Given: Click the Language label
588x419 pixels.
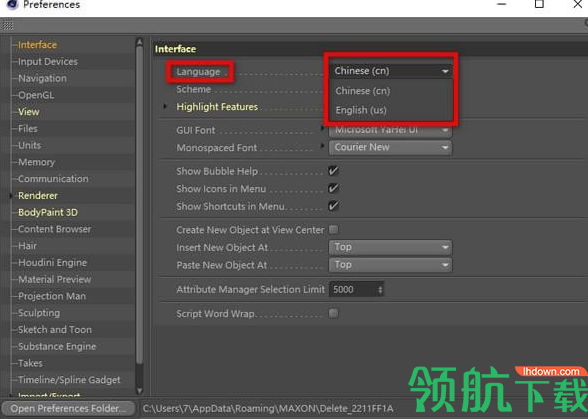Looking at the screenshot, I should (198, 72).
